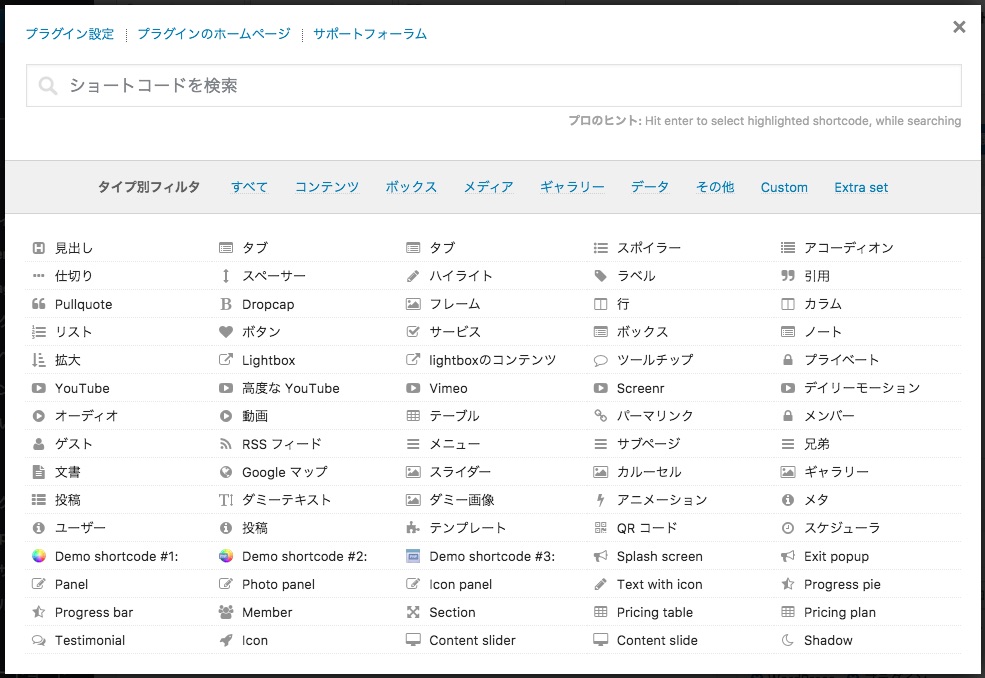Click the Icon rocket icon

[226, 640]
